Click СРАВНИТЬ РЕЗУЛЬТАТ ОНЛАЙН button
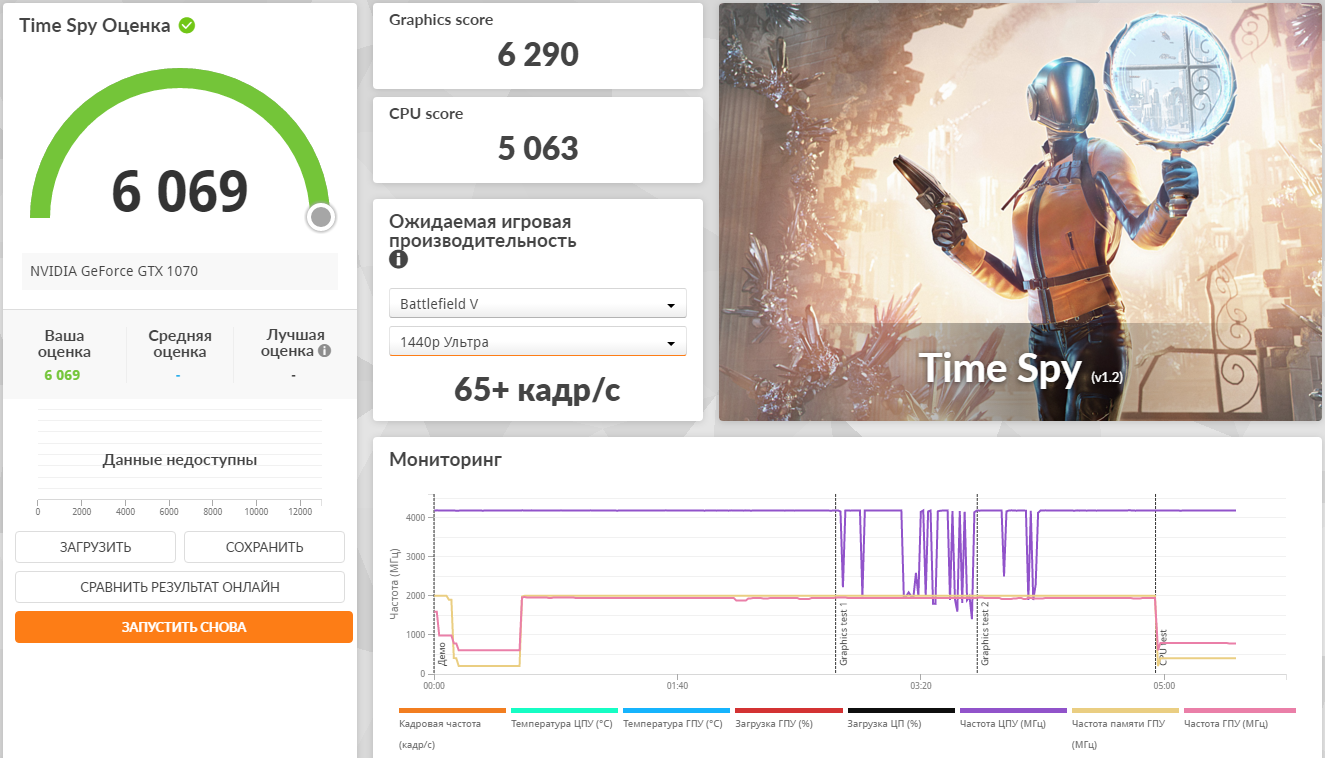The width and height of the screenshot is (1325, 758). (180, 587)
